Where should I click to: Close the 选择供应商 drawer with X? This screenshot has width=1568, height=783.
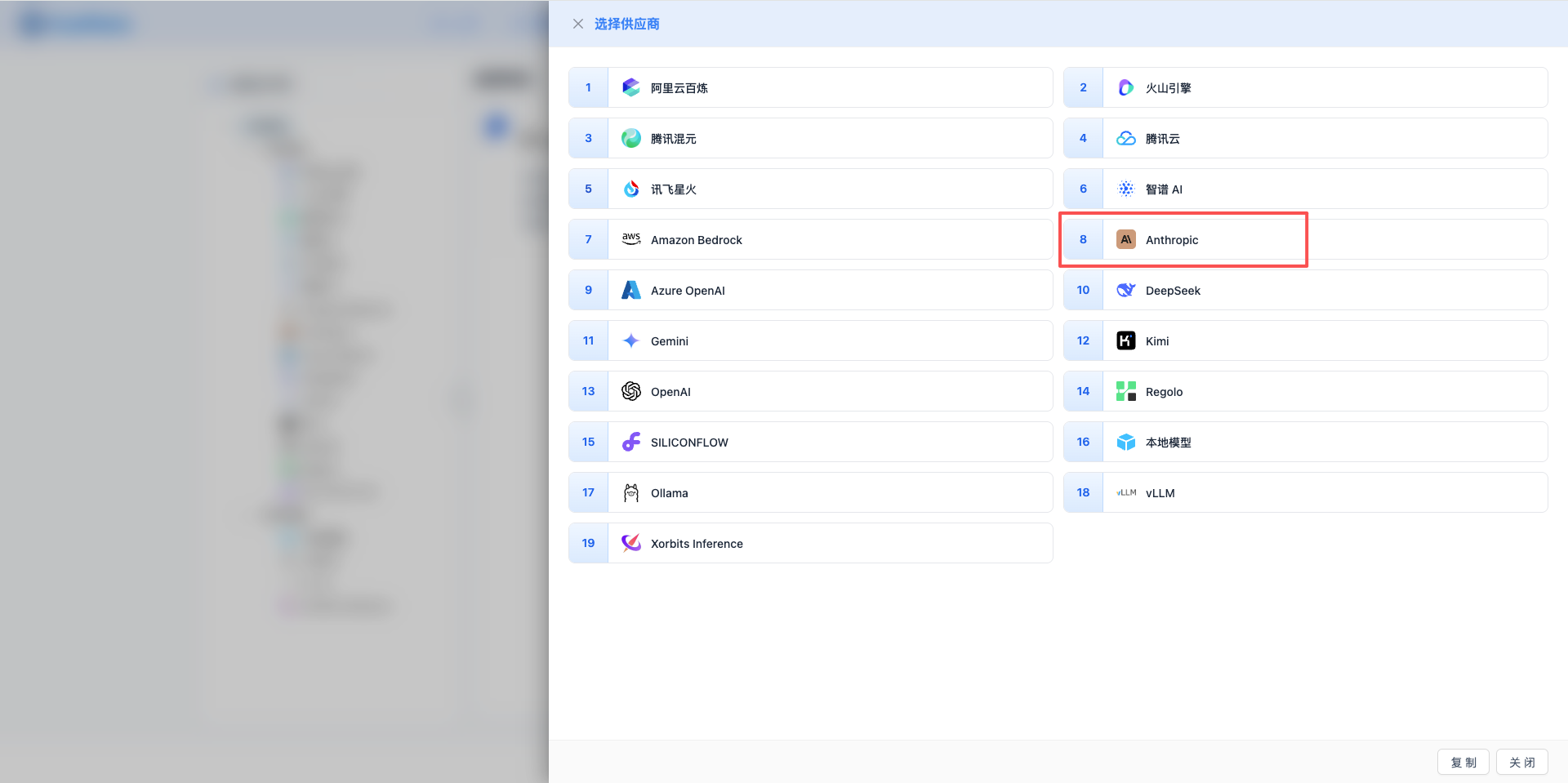[577, 24]
